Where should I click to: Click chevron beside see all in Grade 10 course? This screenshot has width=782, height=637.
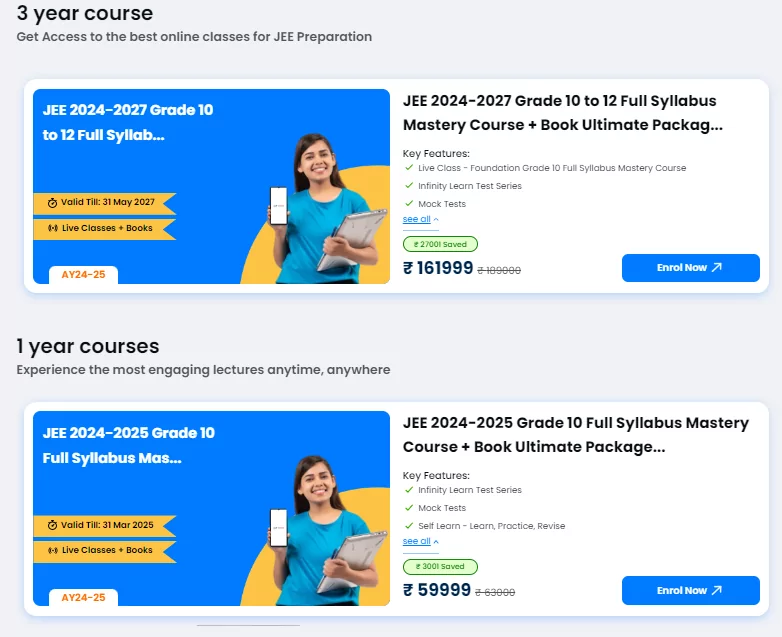(436, 542)
